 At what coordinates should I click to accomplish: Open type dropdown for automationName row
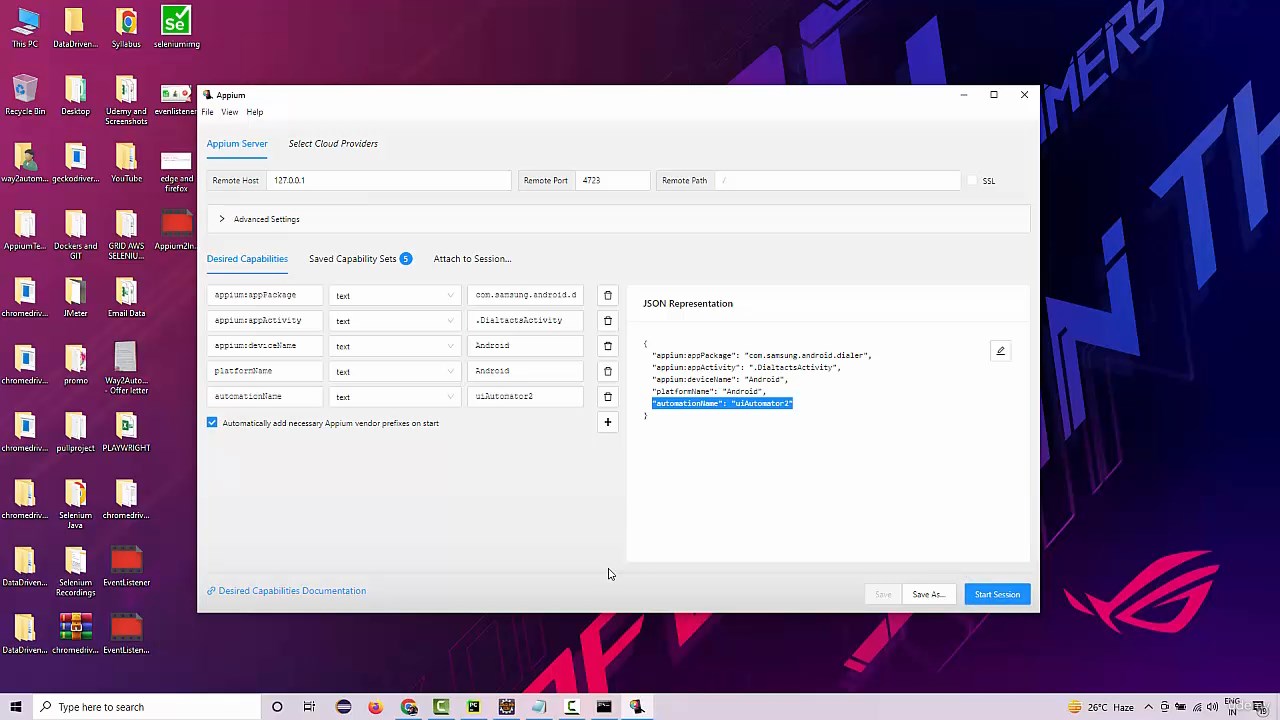394,397
